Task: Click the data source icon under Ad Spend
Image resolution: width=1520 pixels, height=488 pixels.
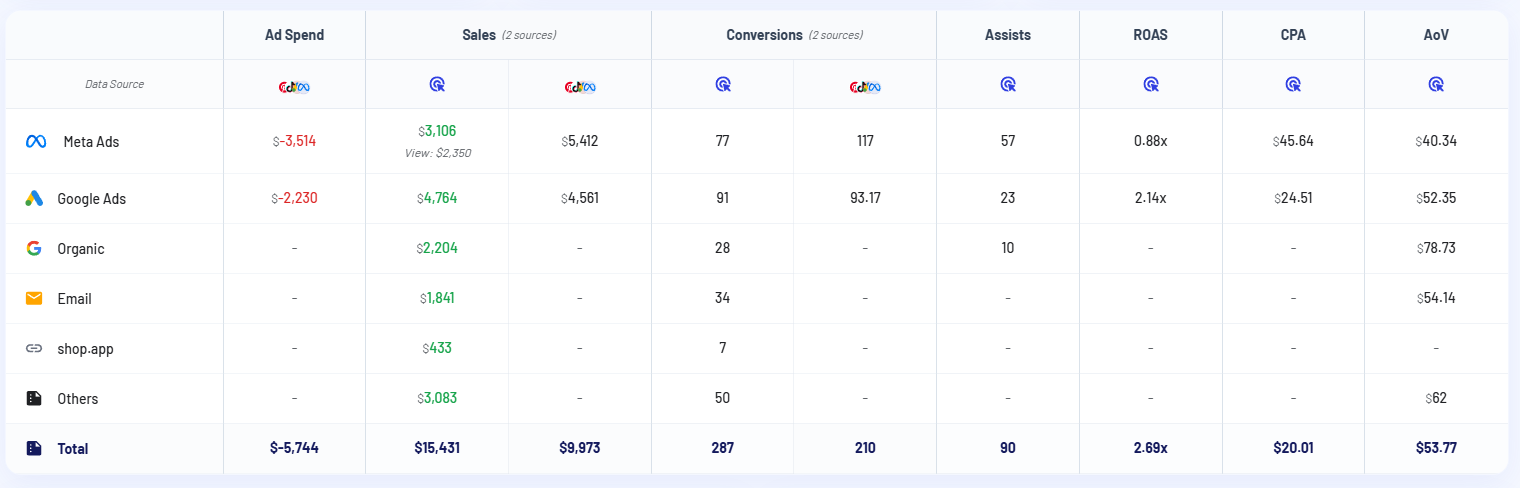Action: point(294,86)
